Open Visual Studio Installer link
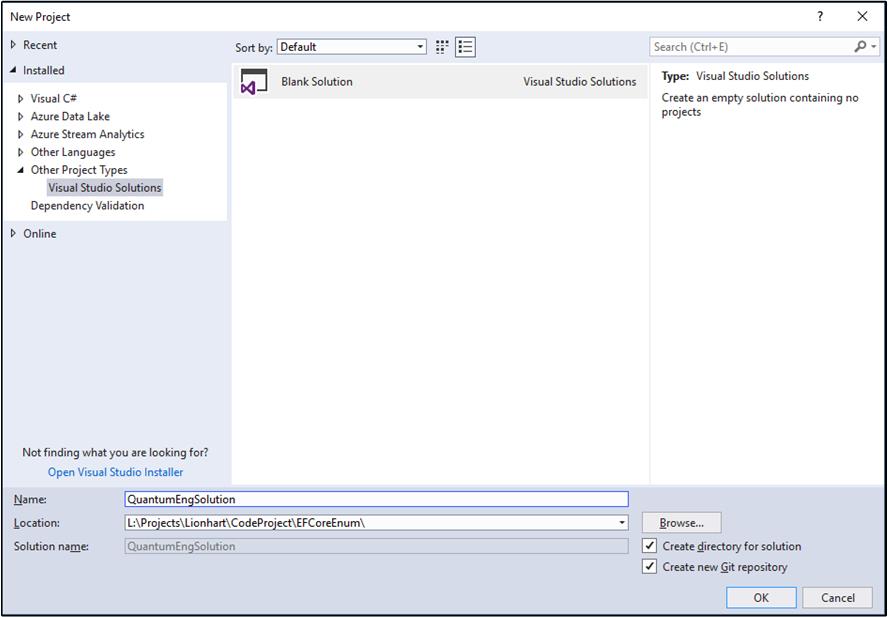Viewport: 888px width, 617px height. (116, 472)
